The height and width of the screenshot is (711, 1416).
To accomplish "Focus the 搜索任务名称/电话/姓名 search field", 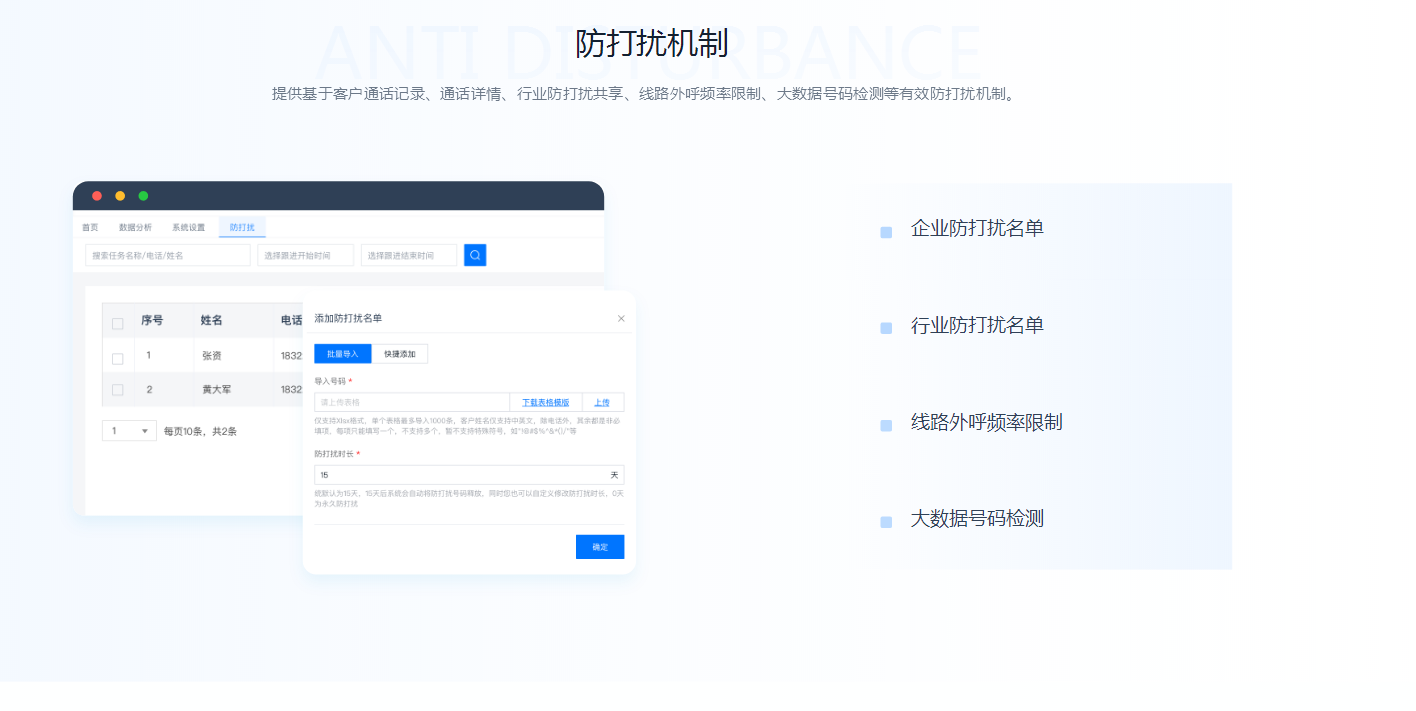I will point(167,256).
